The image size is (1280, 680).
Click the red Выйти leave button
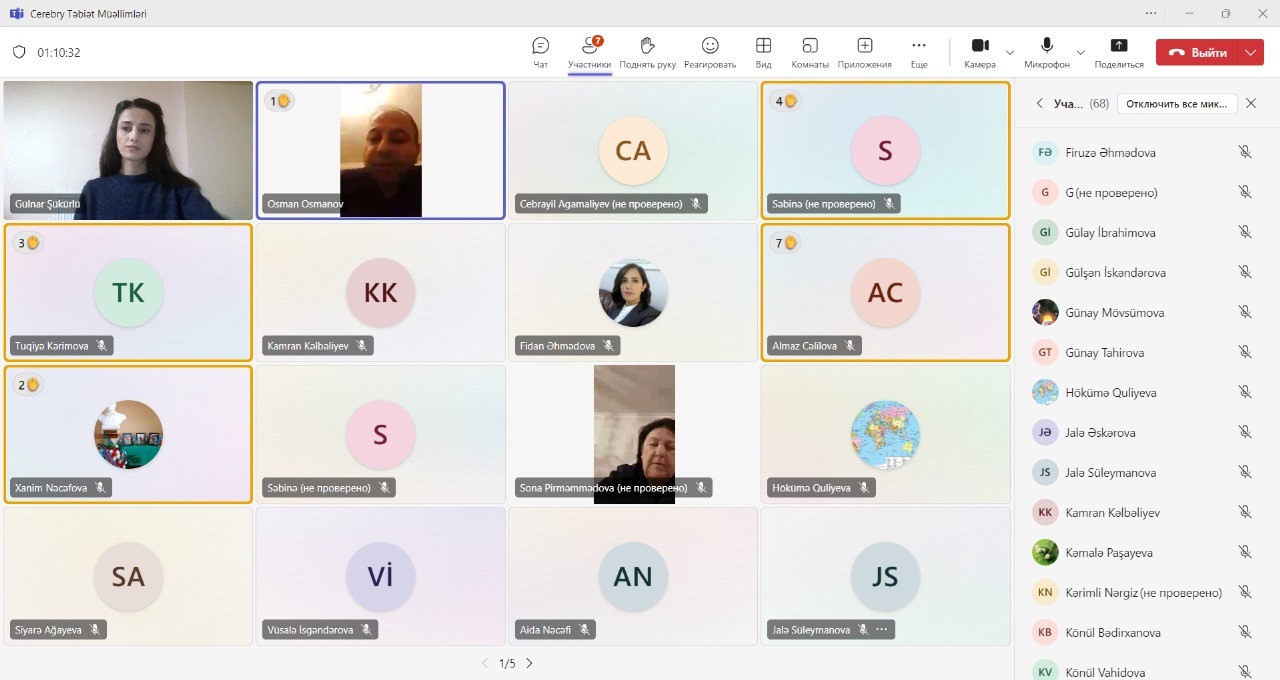pyautogui.click(x=1198, y=52)
